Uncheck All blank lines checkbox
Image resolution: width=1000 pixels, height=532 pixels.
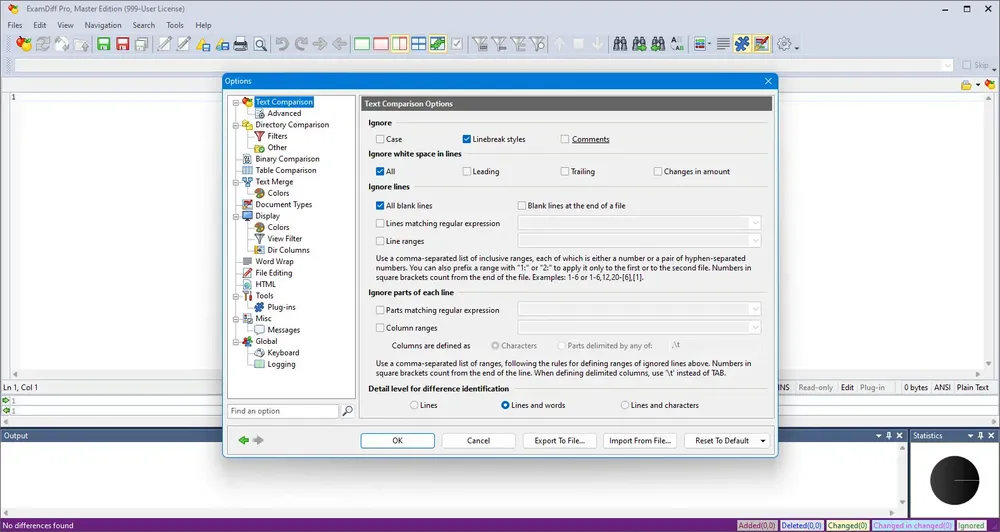(380, 205)
